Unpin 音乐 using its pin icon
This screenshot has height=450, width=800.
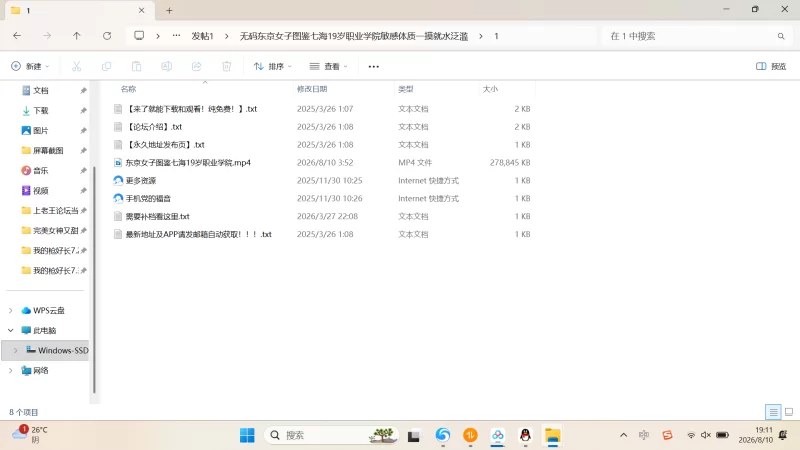83,170
